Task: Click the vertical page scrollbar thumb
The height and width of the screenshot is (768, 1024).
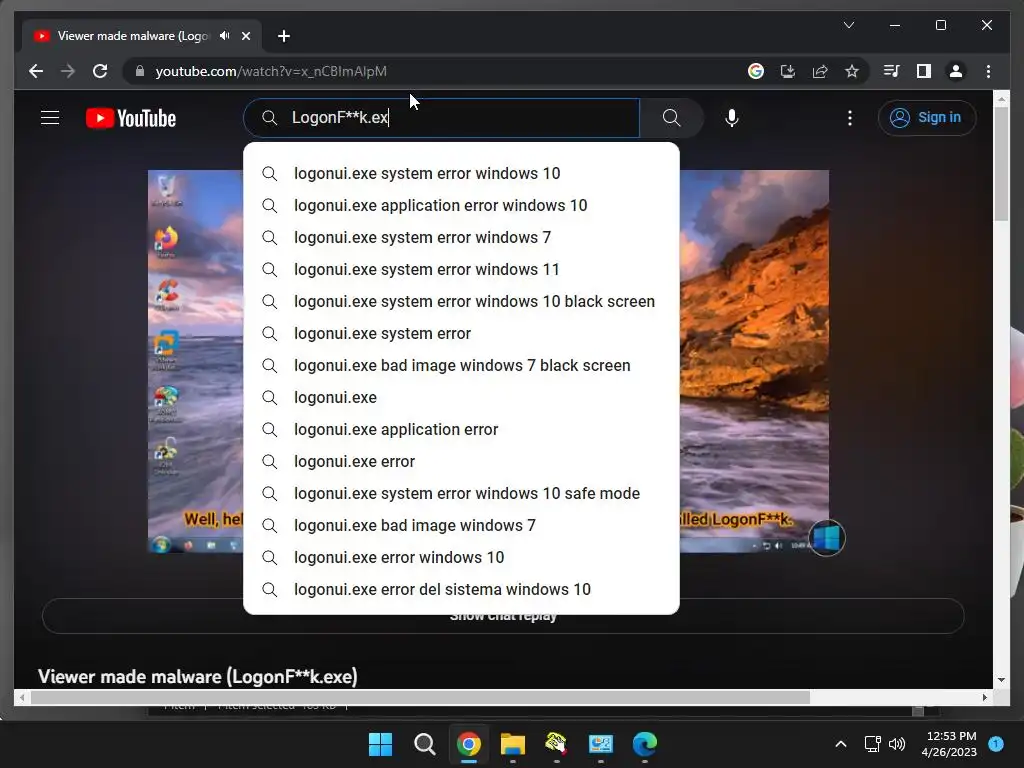Action: [x=1001, y=163]
